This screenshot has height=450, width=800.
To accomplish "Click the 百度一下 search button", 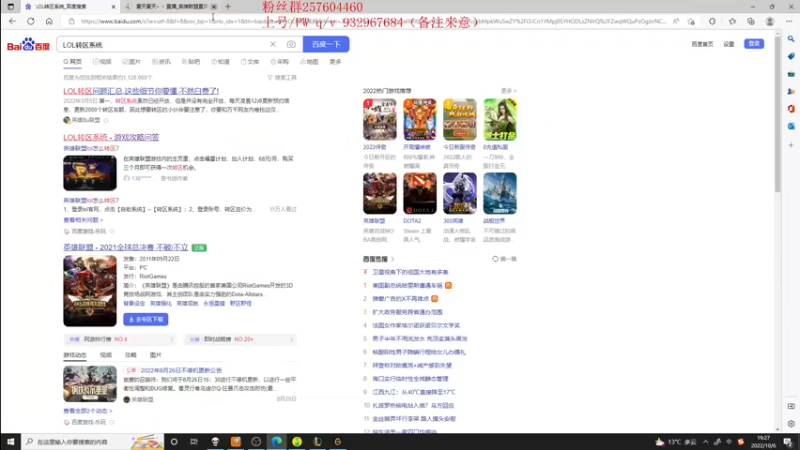I will point(326,44).
